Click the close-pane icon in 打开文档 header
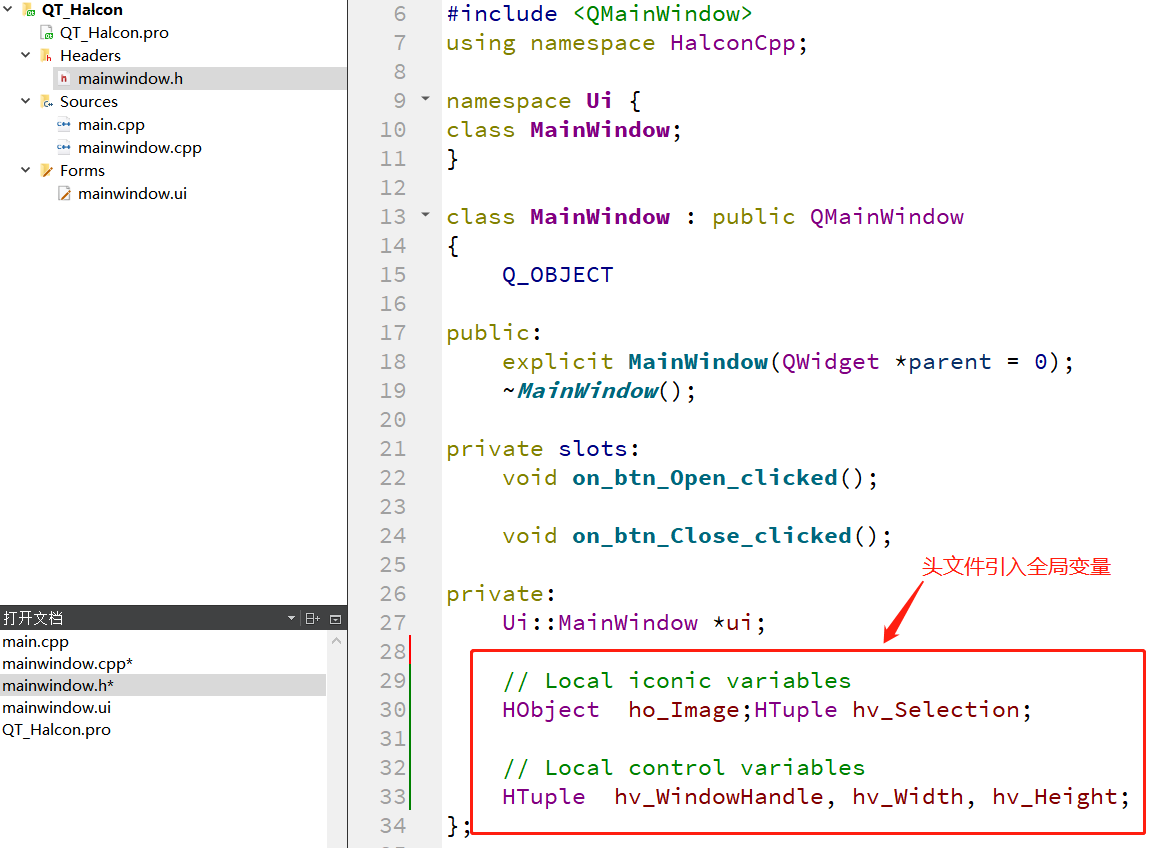Viewport: 1160px width, 848px height. click(x=335, y=619)
